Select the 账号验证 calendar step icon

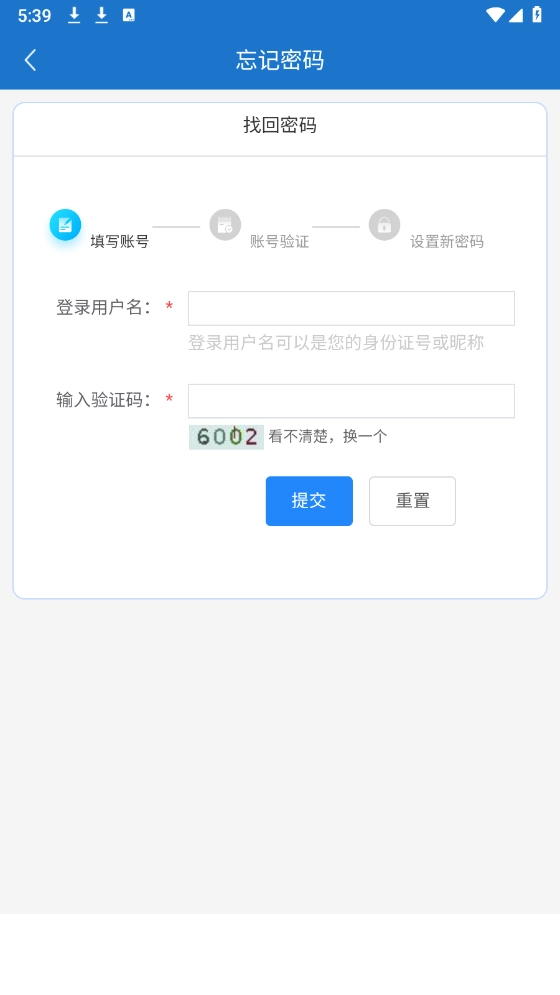[x=225, y=225]
